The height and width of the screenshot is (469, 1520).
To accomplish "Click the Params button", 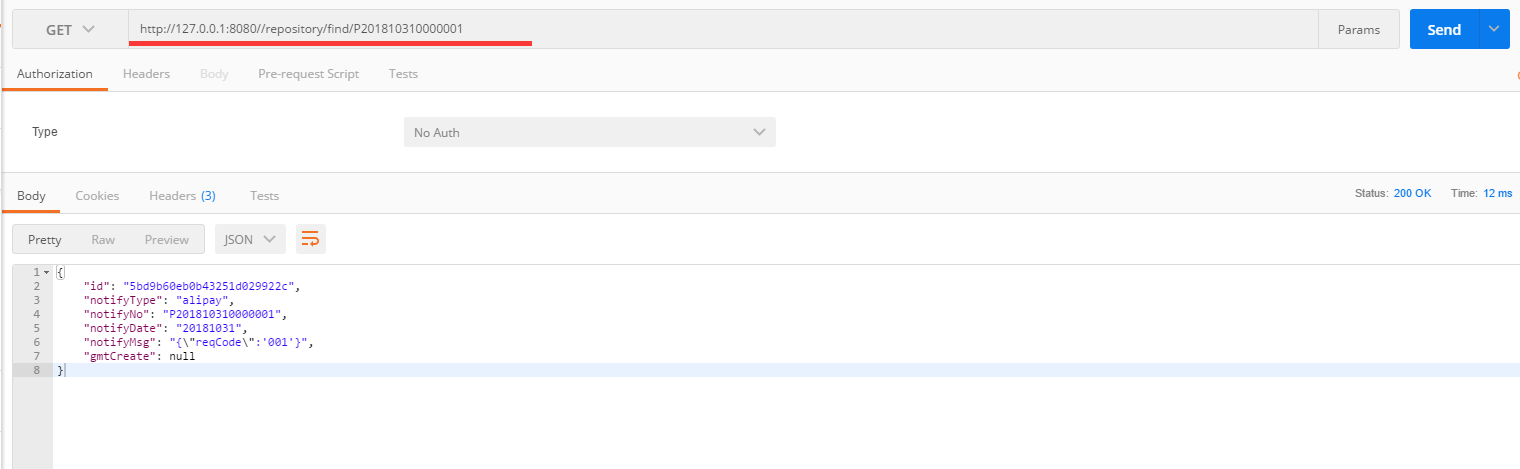I will click(1359, 30).
